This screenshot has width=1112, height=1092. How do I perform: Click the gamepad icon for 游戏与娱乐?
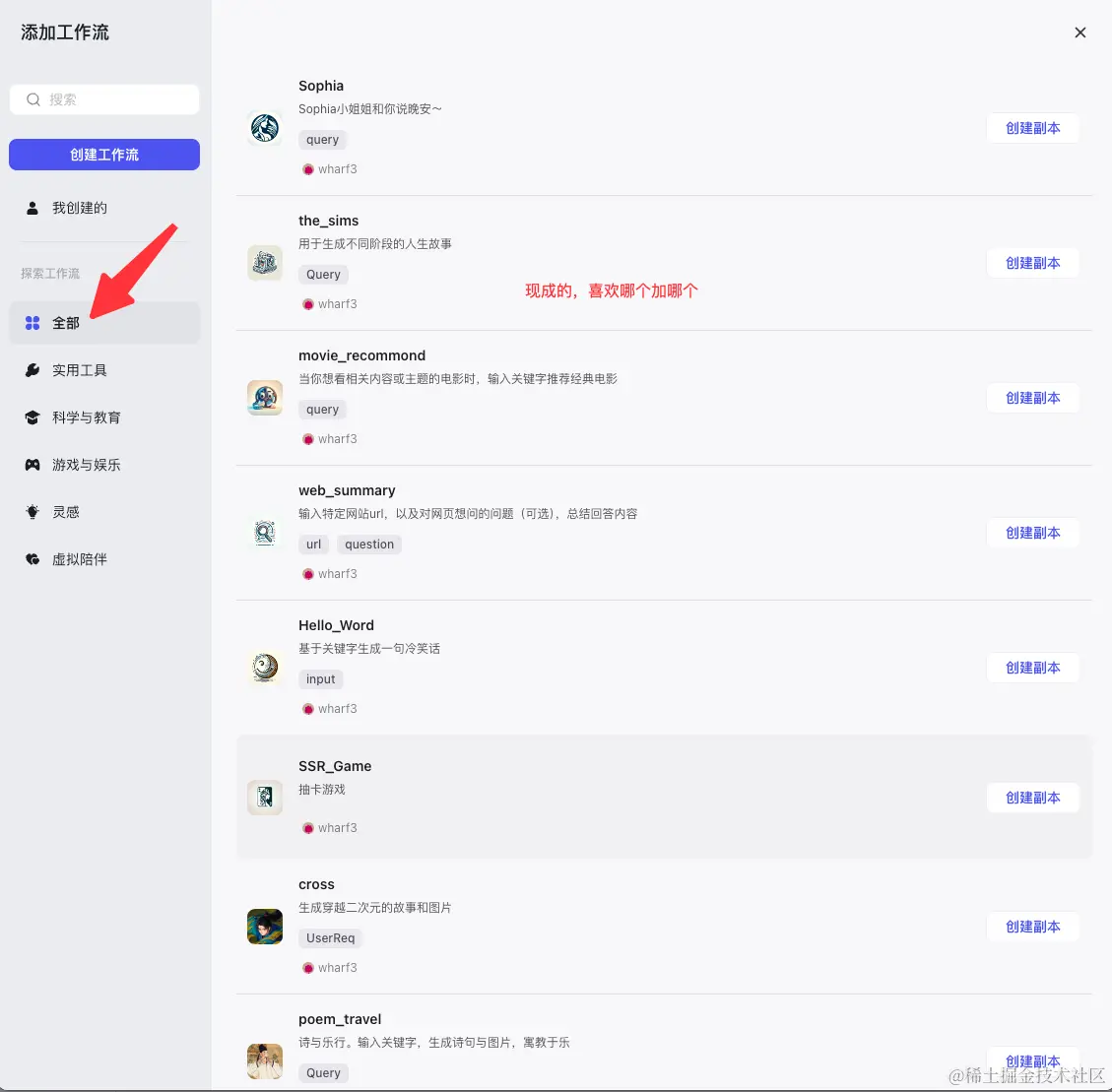click(32, 465)
